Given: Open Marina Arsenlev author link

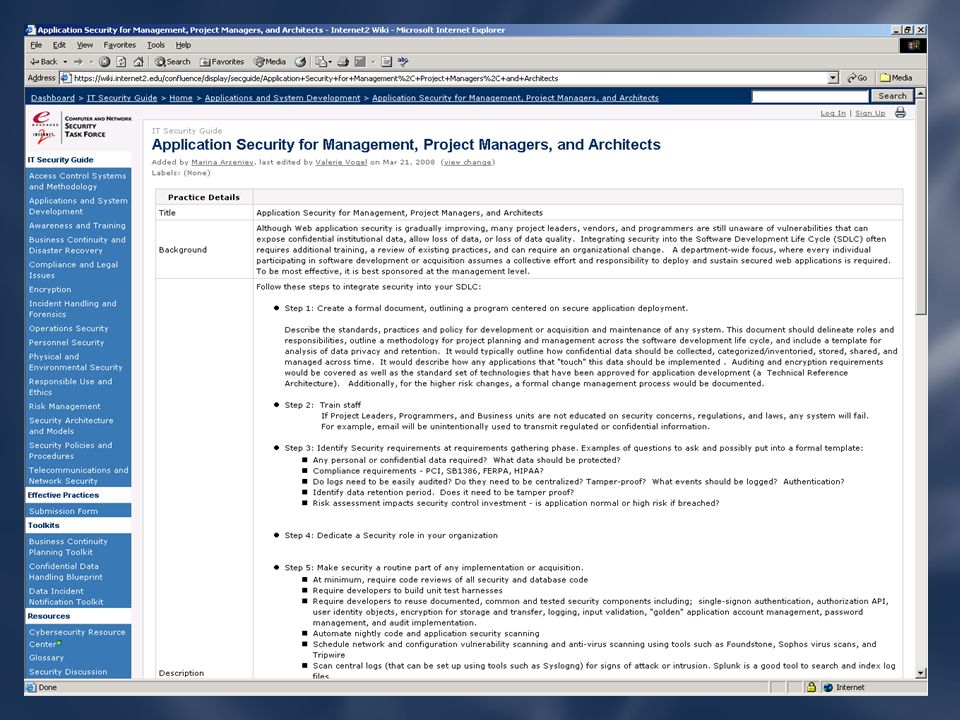Looking at the screenshot, I should (x=222, y=162).
